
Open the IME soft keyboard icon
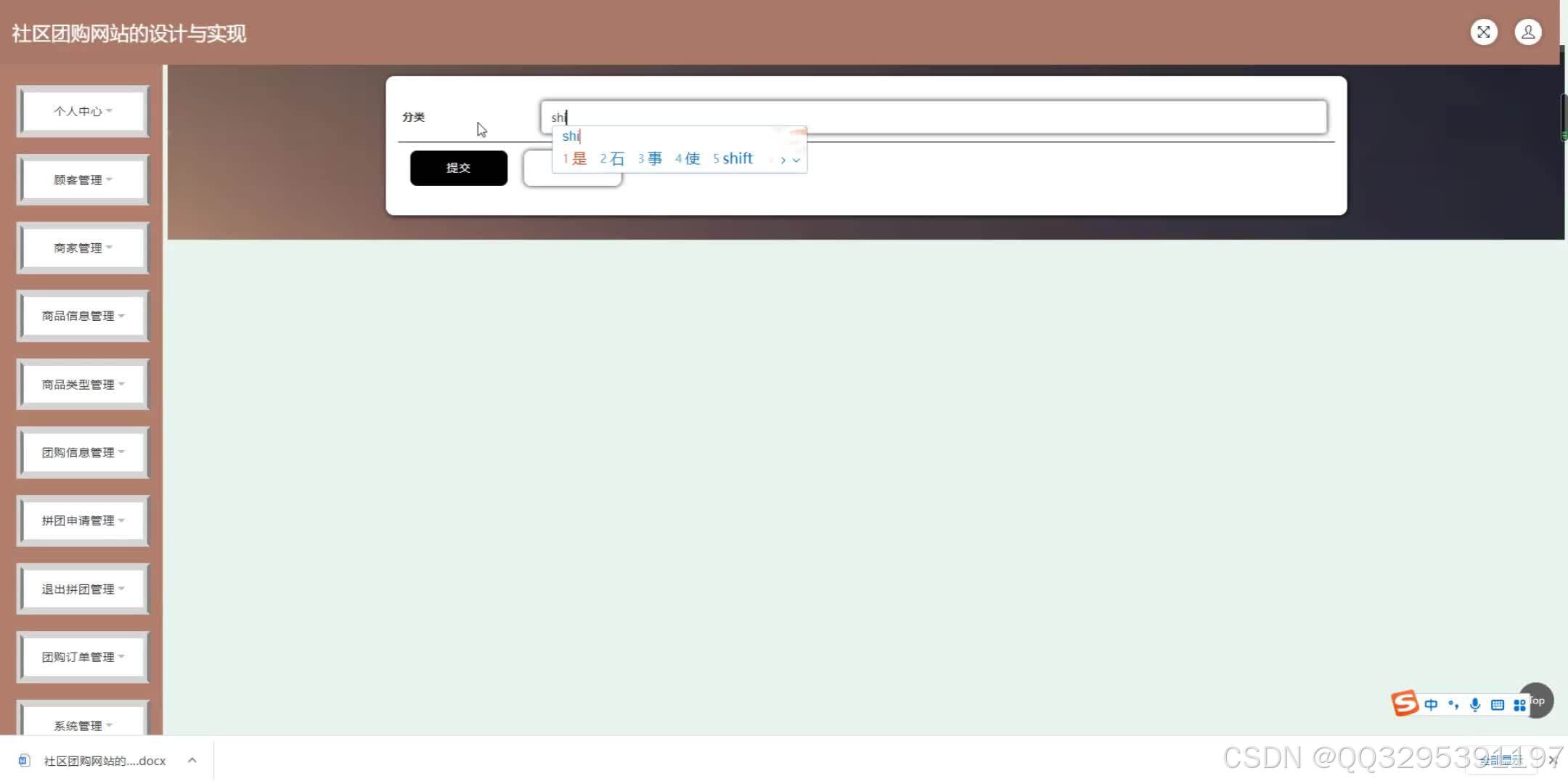tap(1498, 705)
